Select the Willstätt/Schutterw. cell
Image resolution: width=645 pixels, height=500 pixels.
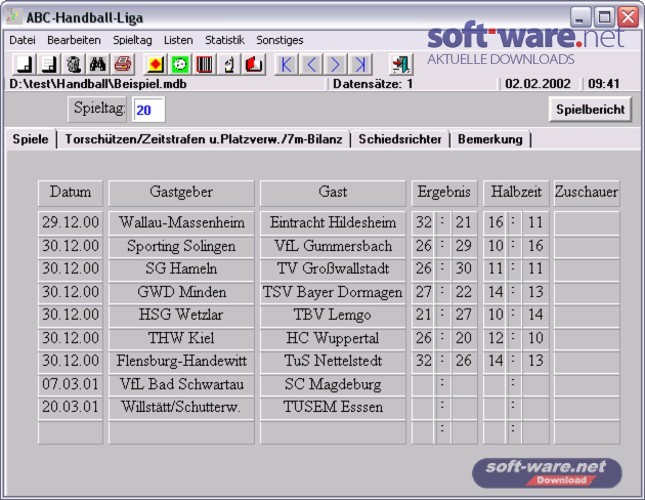point(181,407)
